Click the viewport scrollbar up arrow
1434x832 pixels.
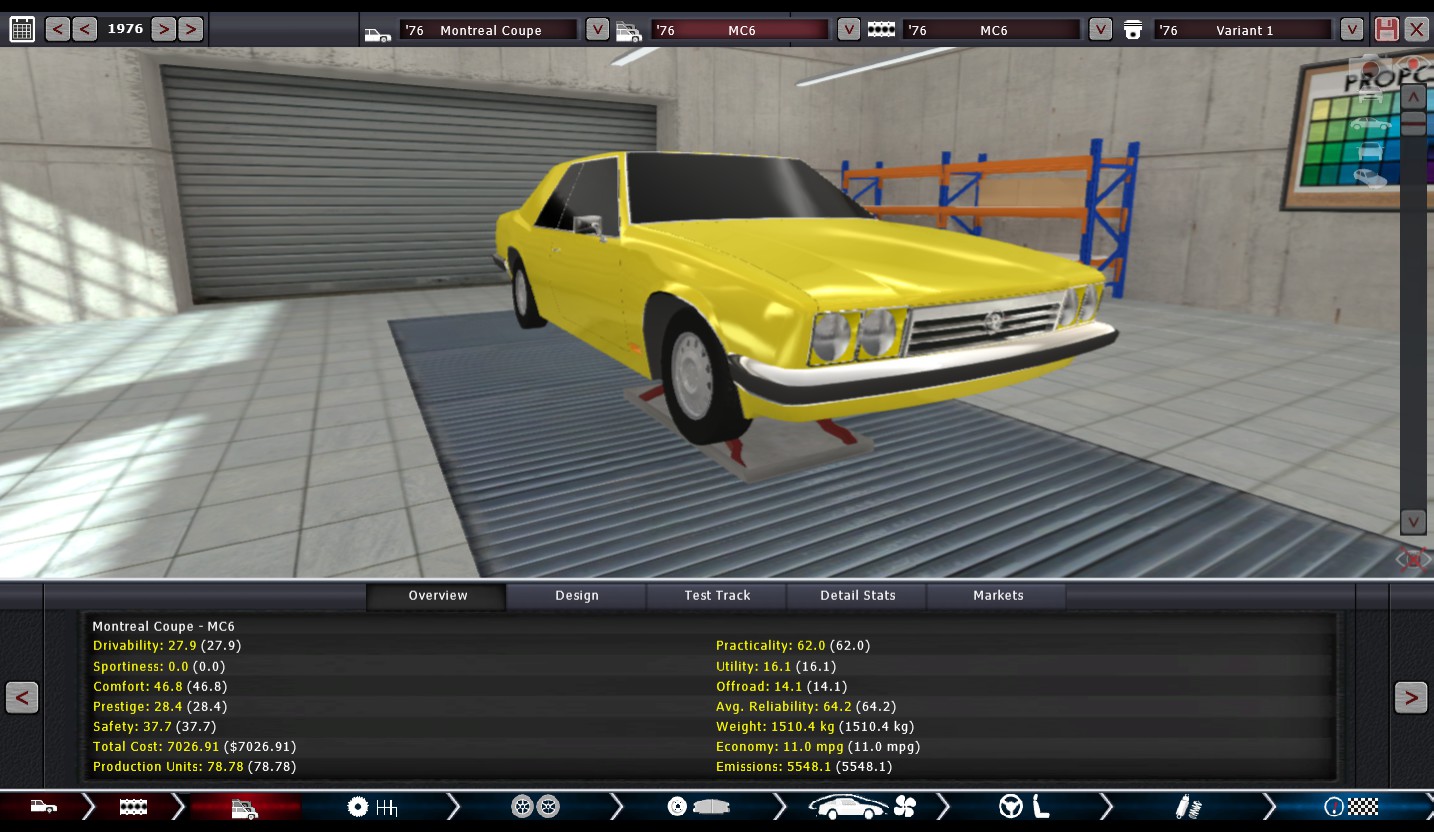(x=1413, y=97)
